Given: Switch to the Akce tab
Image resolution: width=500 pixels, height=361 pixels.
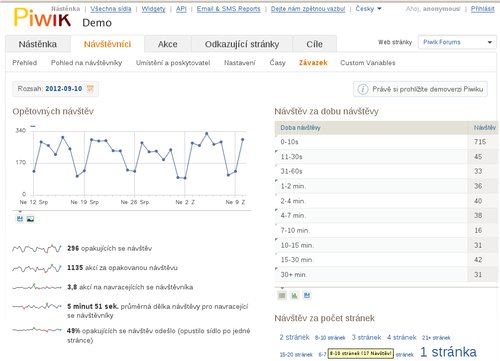Looking at the screenshot, I should [x=168, y=44].
